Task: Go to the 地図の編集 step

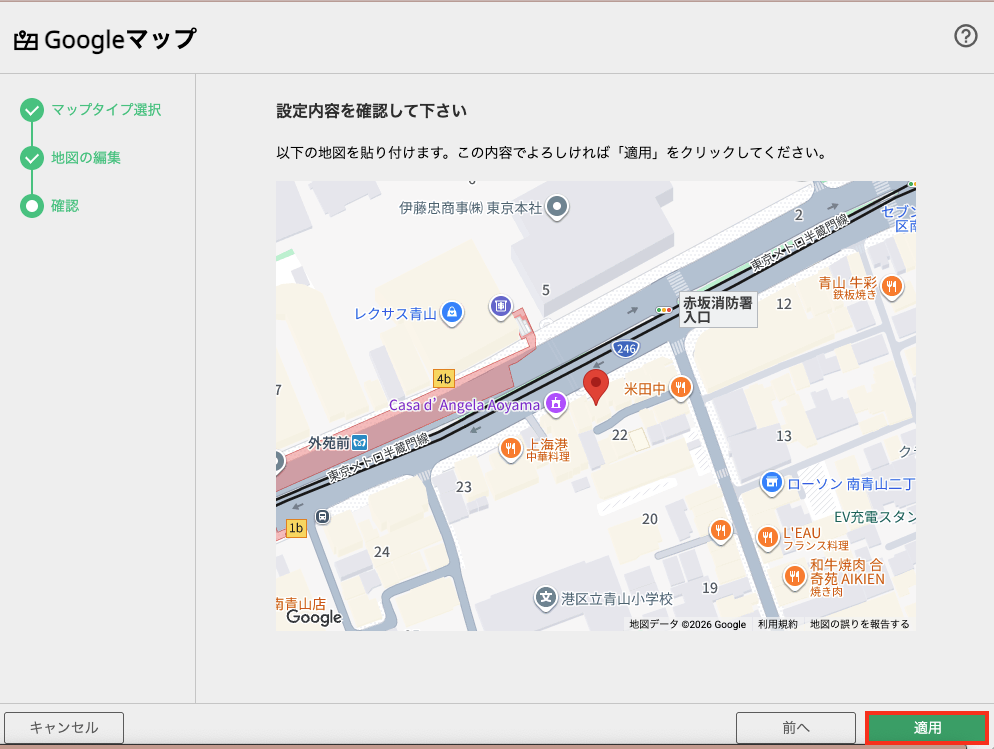Action: (86, 158)
